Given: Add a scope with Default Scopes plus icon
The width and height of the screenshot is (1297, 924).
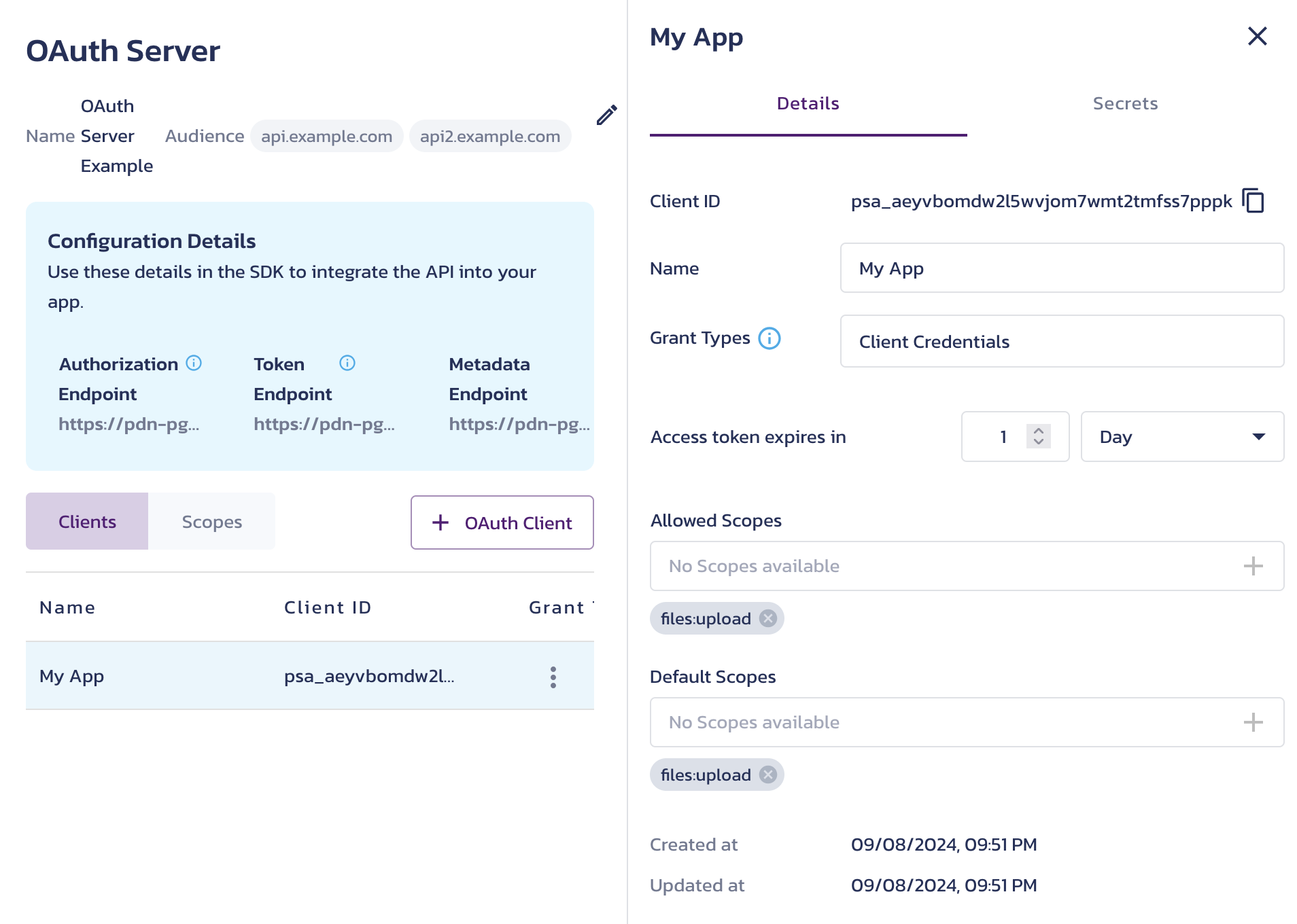Looking at the screenshot, I should click(x=1253, y=722).
